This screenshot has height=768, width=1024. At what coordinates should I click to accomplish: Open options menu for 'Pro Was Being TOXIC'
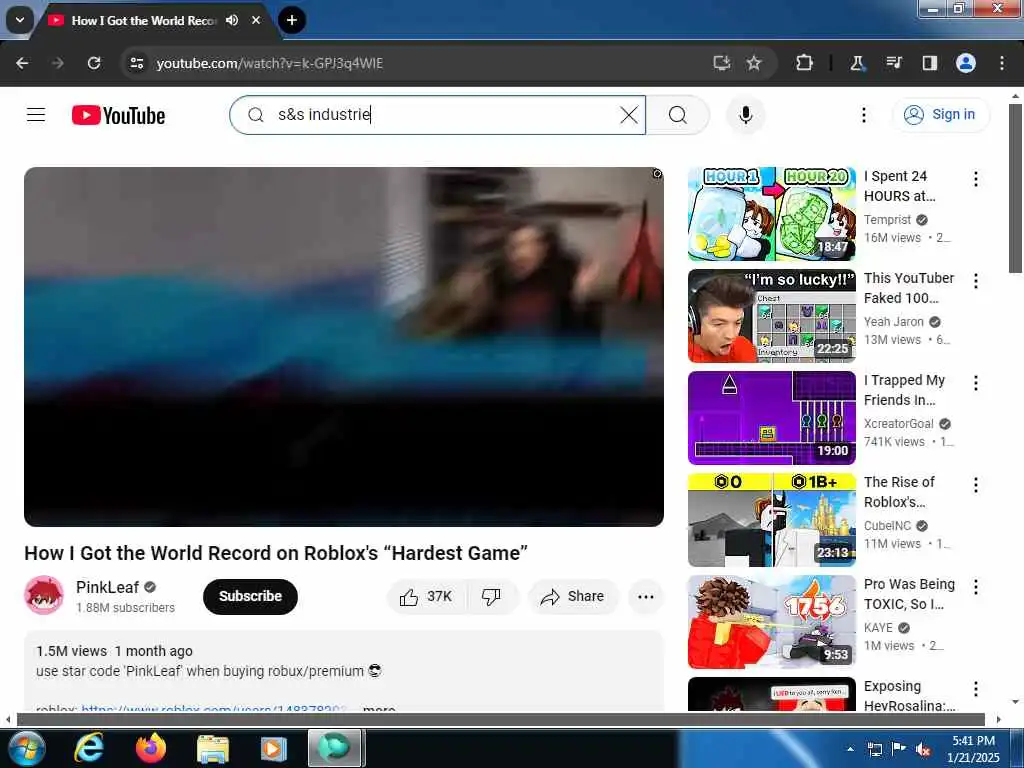coord(976,586)
